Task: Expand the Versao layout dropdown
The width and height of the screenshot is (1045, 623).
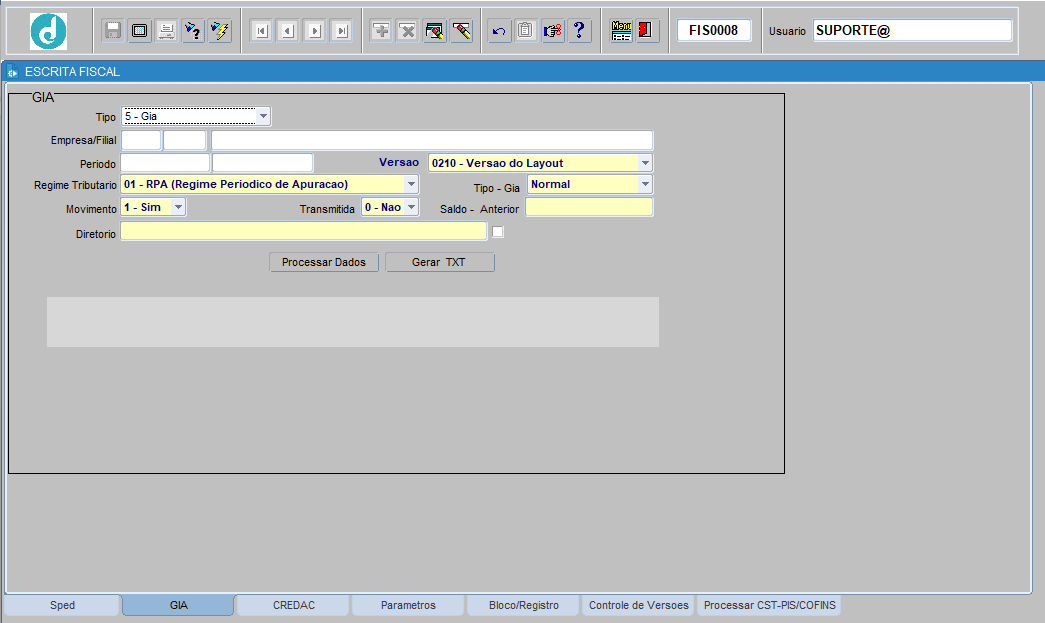Action: (645, 163)
